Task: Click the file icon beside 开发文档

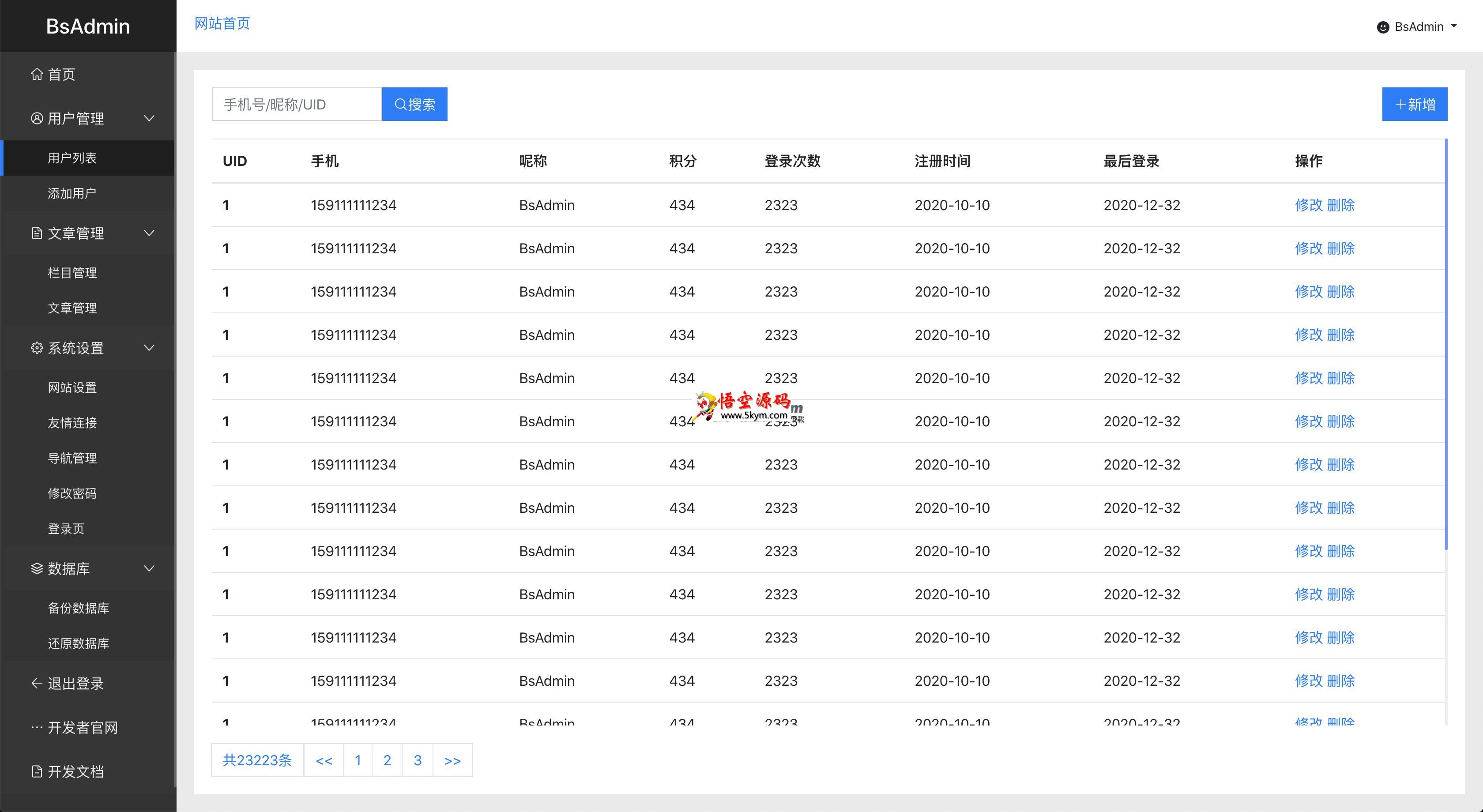Action: (x=37, y=772)
